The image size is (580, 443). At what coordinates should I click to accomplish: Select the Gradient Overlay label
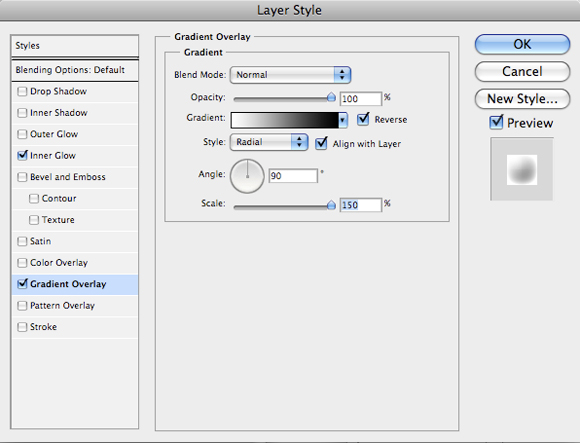pos(68,284)
